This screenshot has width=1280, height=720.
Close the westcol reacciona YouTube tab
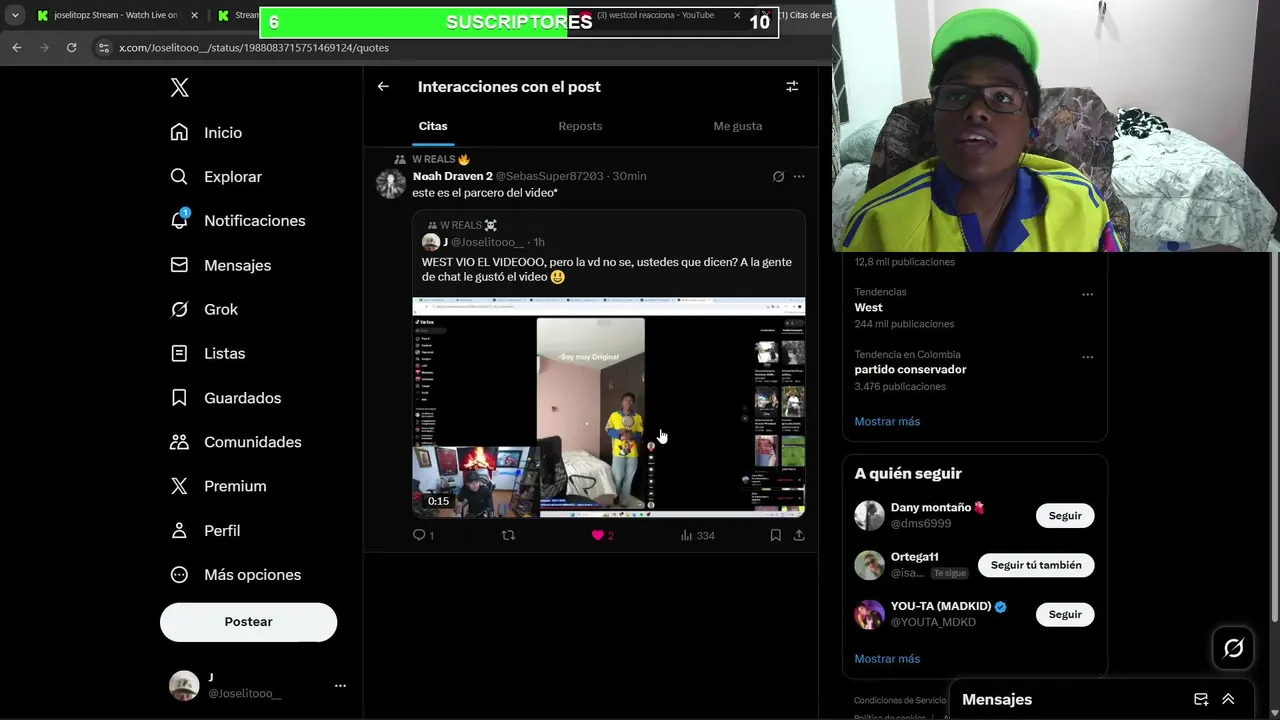[737, 15]
